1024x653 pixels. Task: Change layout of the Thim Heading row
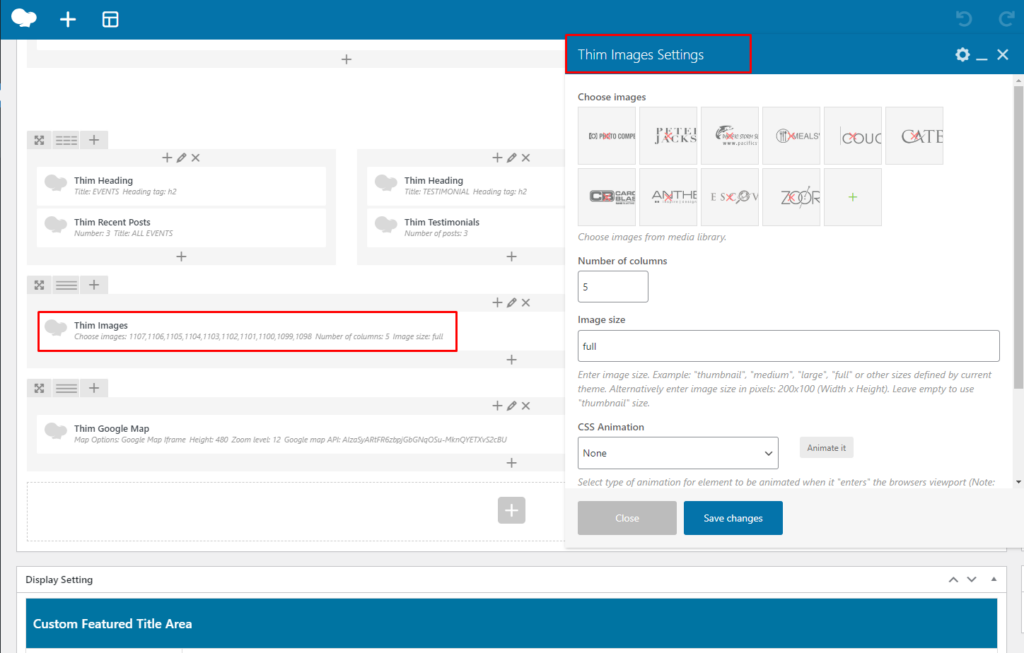coord(67,140)
